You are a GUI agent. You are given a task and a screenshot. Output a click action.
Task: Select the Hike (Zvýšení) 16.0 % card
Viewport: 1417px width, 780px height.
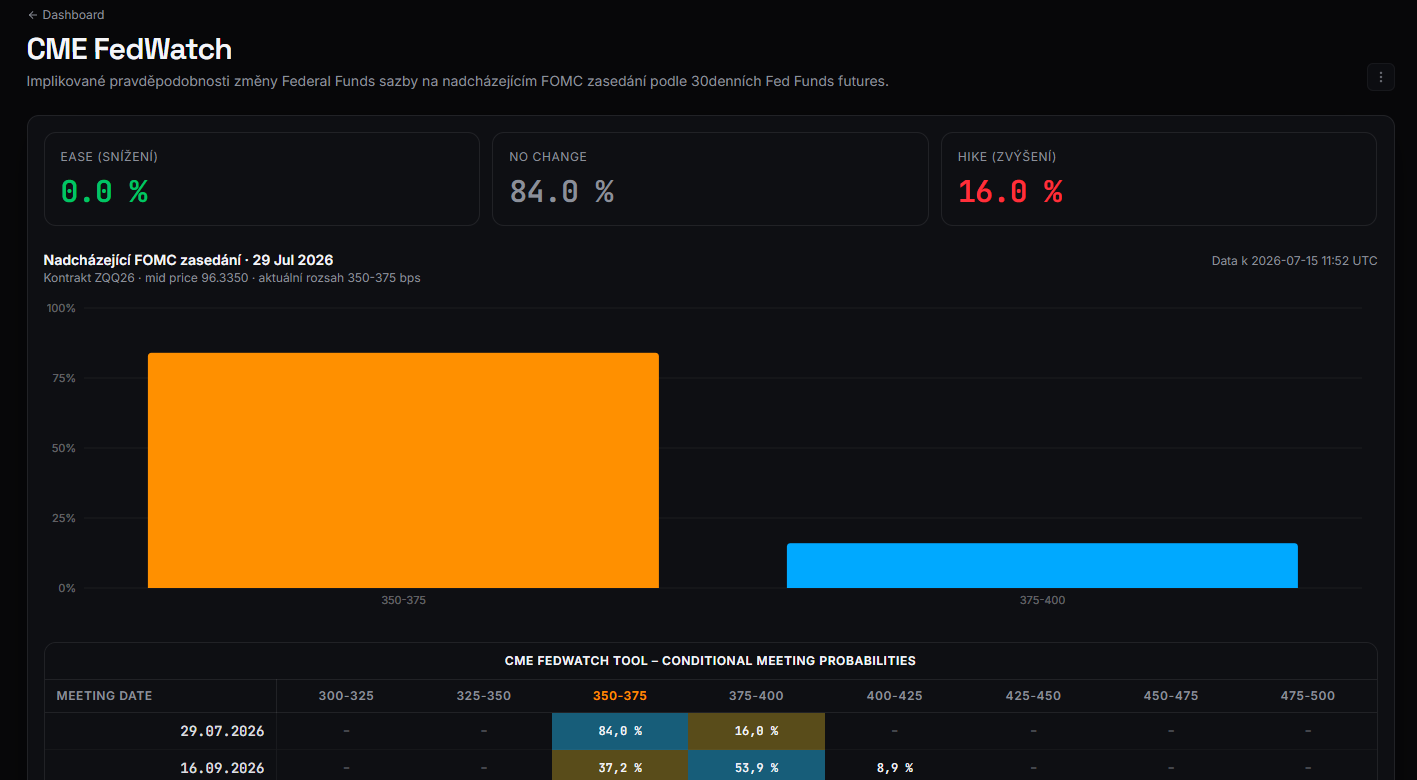(1159, 179)
